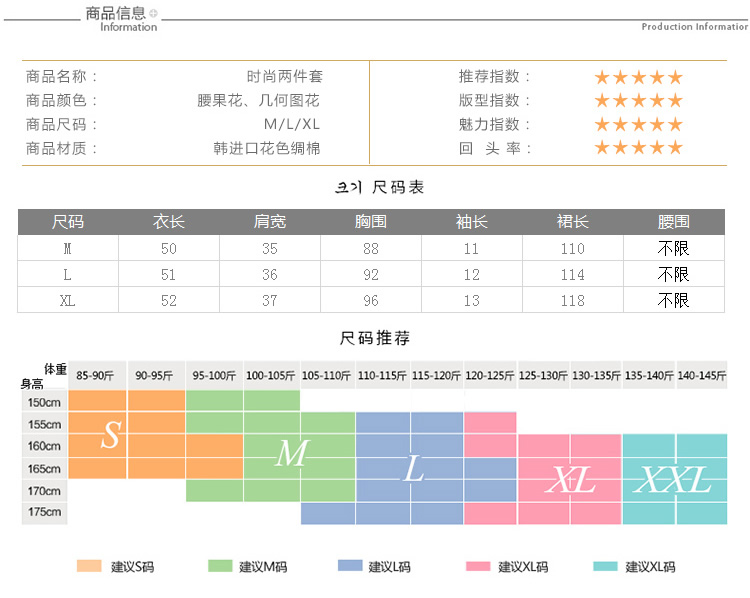Click the 胸围 column header
This screenshot has width=750, height=598.
370,222
